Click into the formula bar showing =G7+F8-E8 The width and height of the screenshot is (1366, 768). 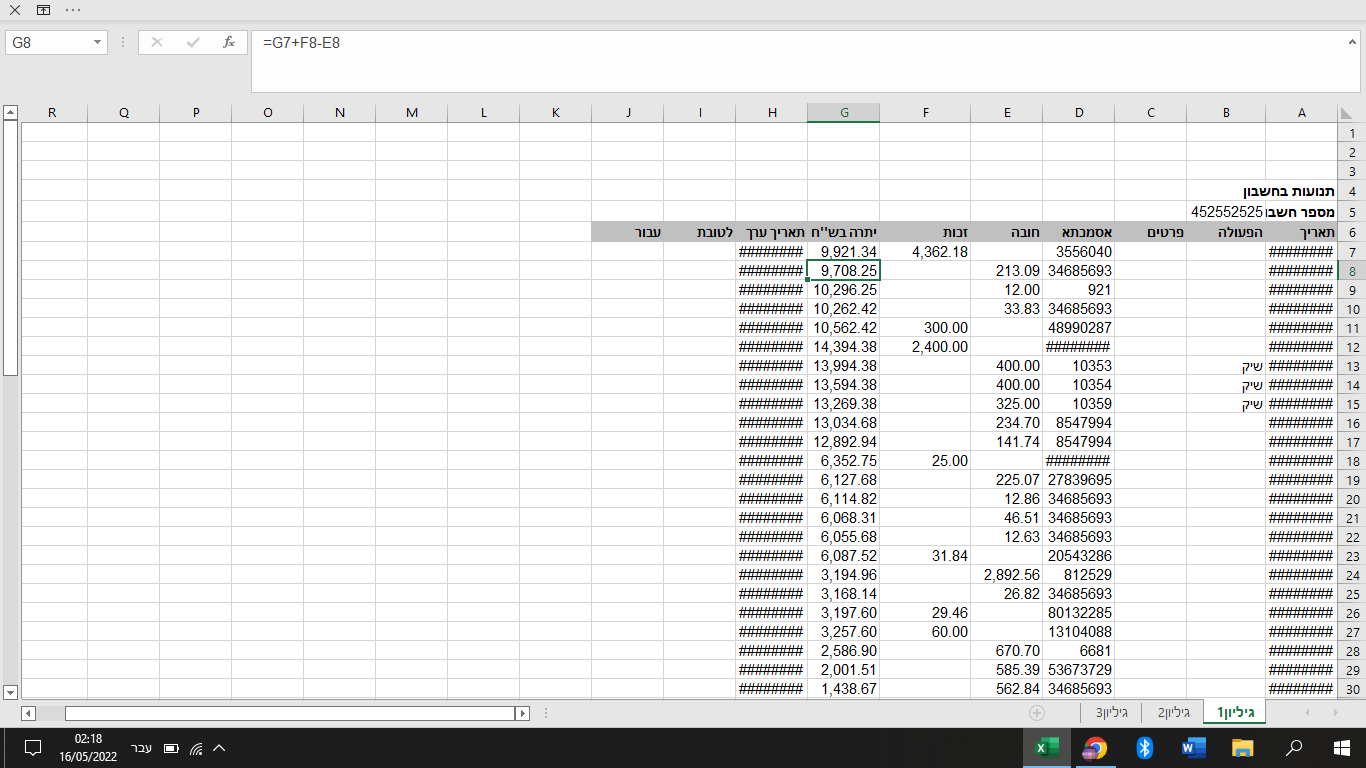pos(805,61)
